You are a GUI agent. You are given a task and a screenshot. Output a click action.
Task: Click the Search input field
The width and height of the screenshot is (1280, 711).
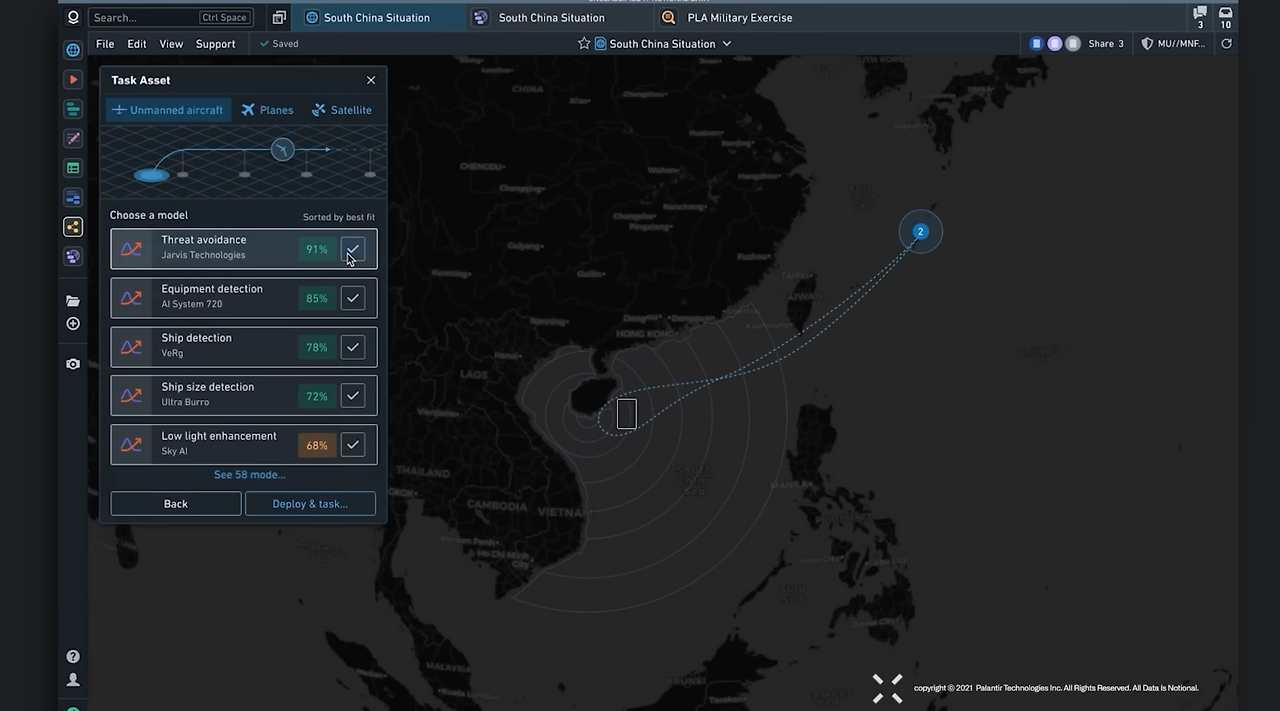pyautogui.click(x=171, y=17)
